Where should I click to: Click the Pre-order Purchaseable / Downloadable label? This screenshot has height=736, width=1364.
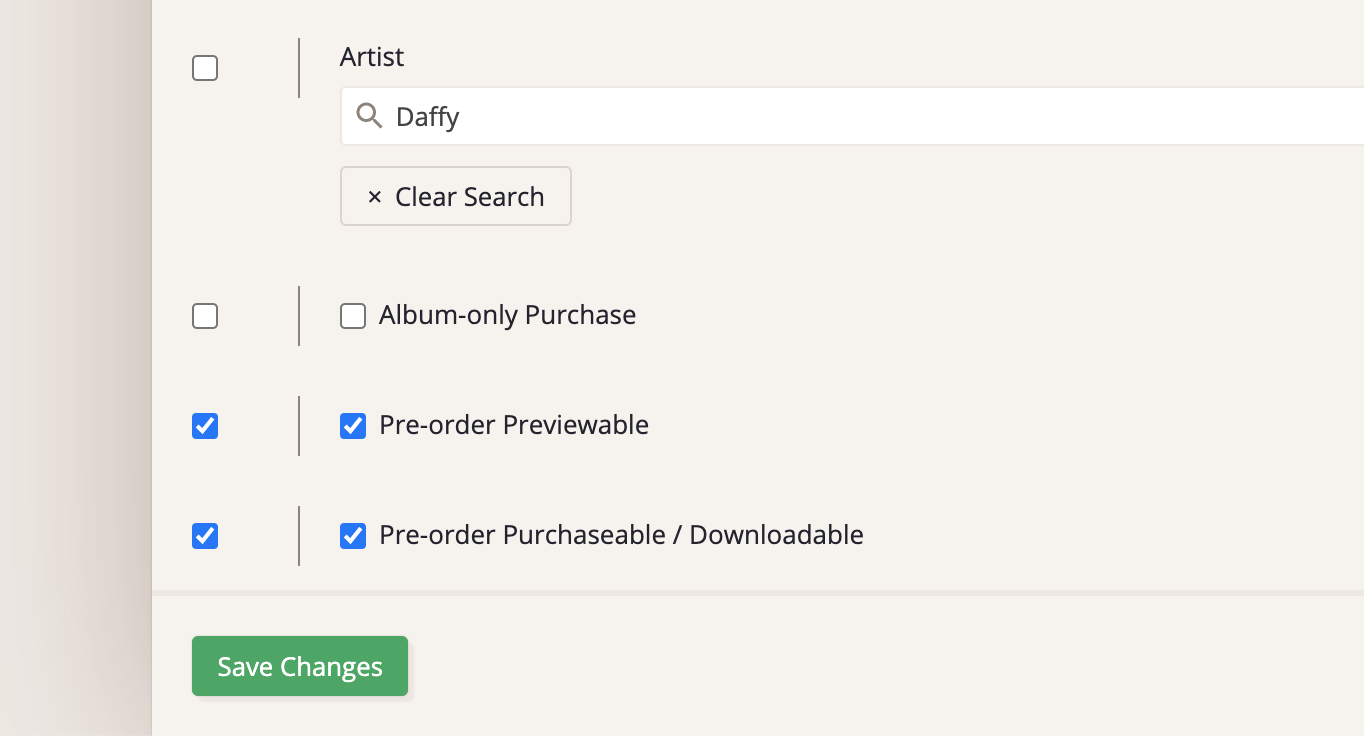(621, 536)
